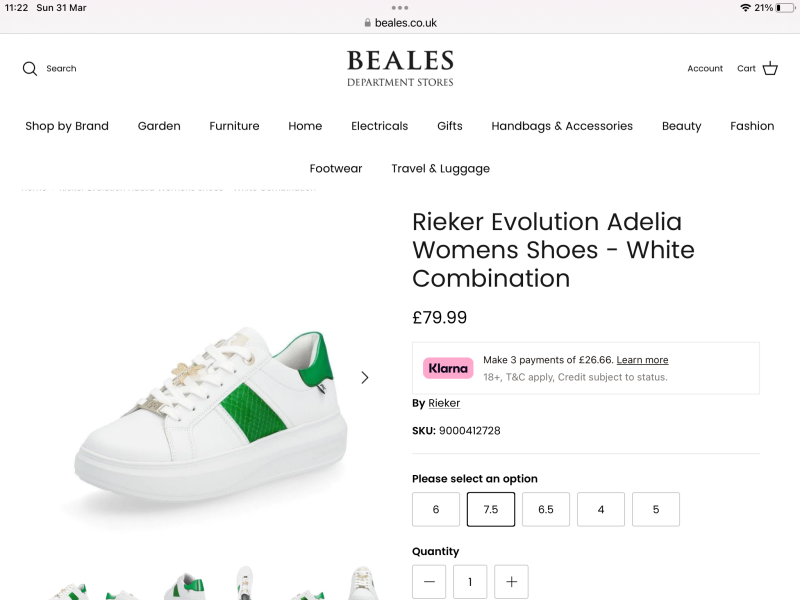This screenshot has width=800, height=600.
Task: Open the Search function
Action: tap(48, 68)
